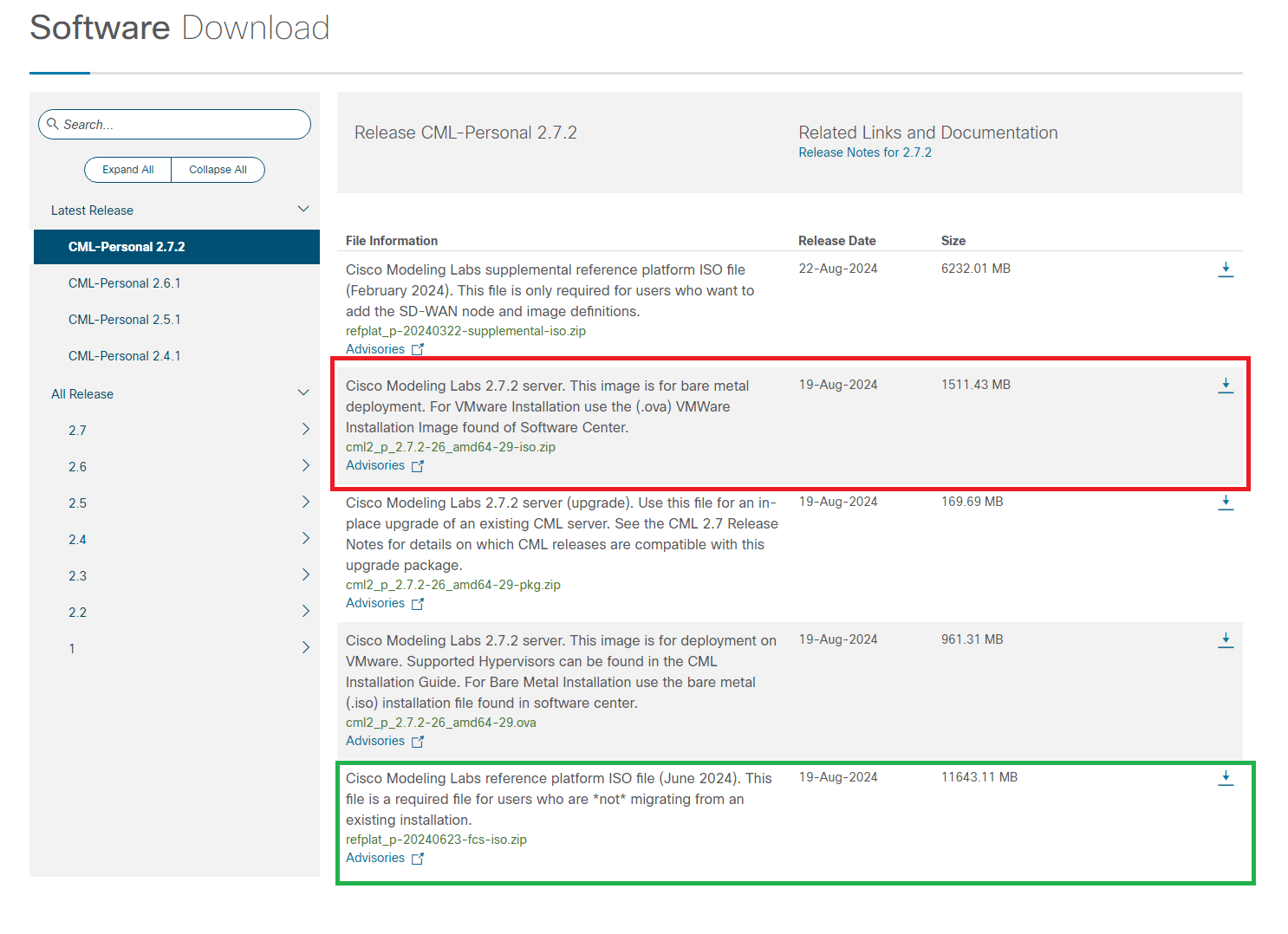Viewport: 1288px width, 934px height.
Task: Select CML-Personal 2.6.1 release
Action: [x=125, y=283]
